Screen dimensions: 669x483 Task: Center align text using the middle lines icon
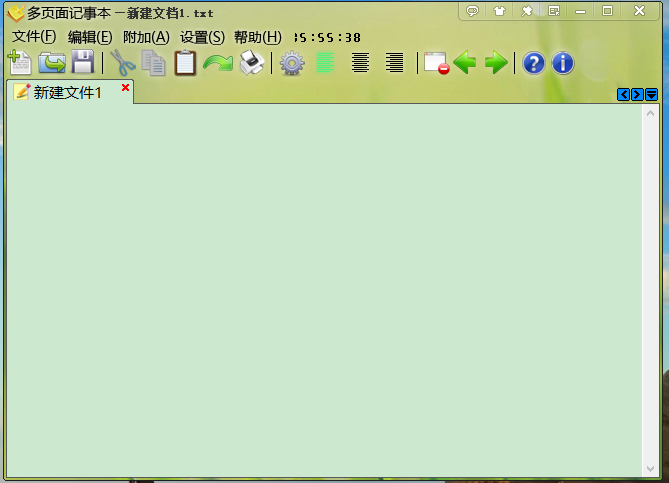coord(361,63)
